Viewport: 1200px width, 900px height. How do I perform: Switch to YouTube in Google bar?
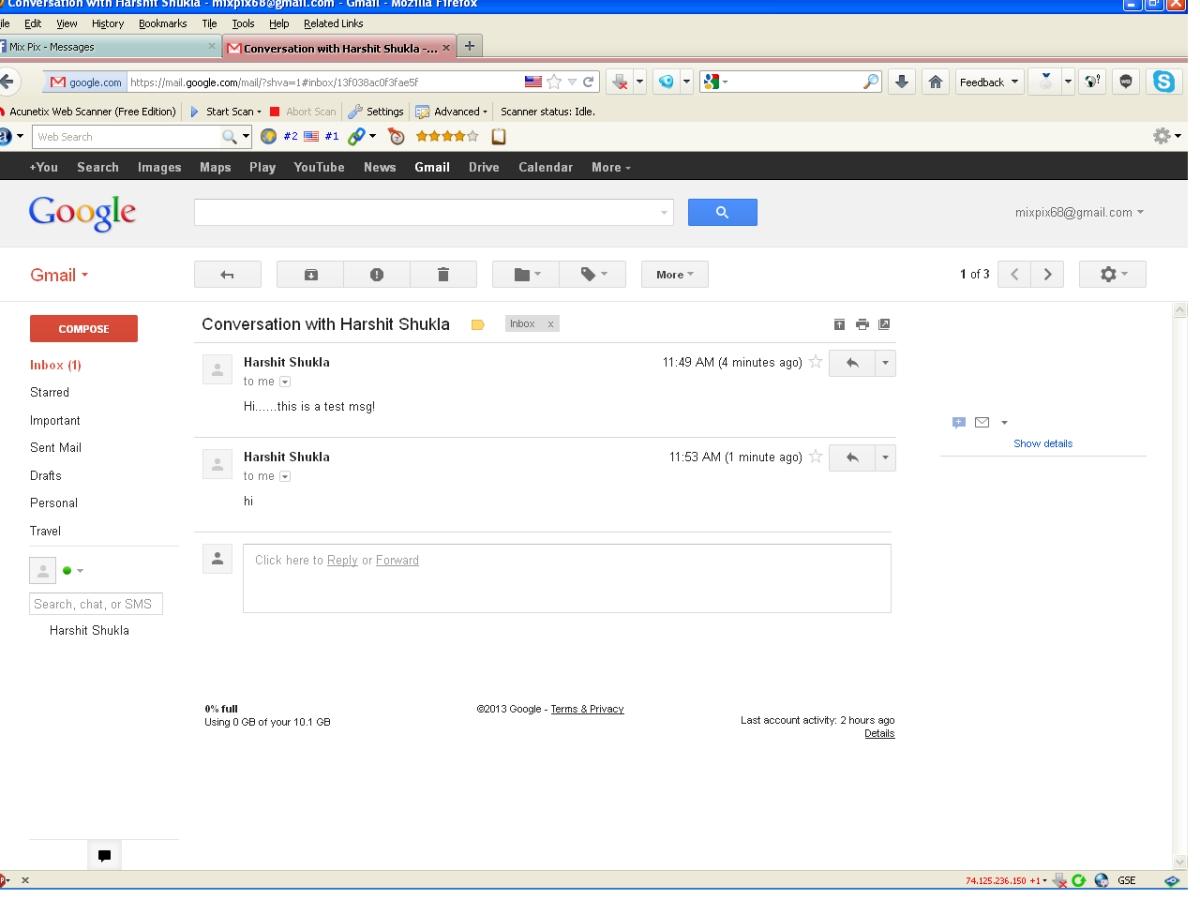pos(320,167)
